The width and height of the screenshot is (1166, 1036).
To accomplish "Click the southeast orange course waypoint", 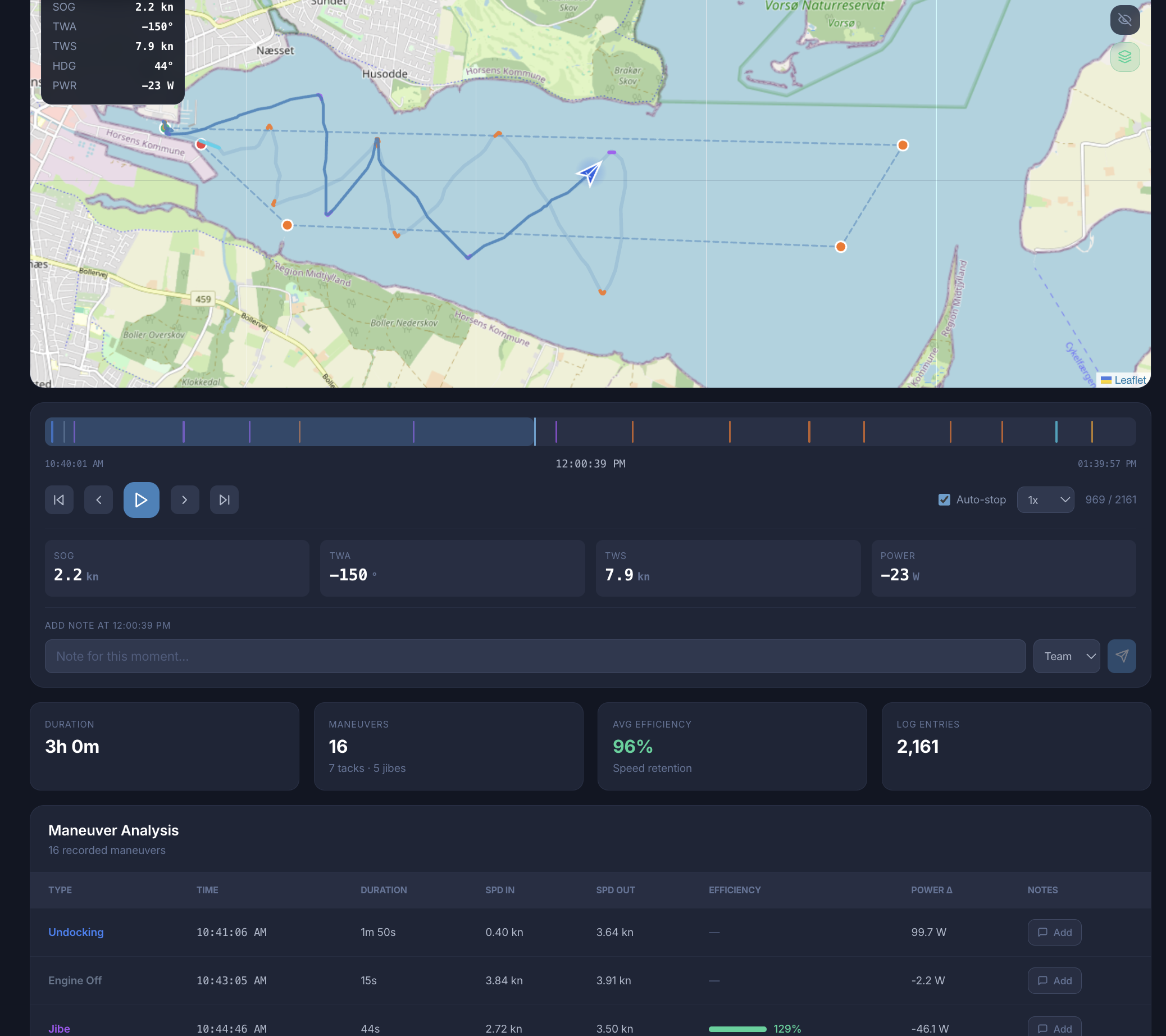I will [x=840, y=247].
